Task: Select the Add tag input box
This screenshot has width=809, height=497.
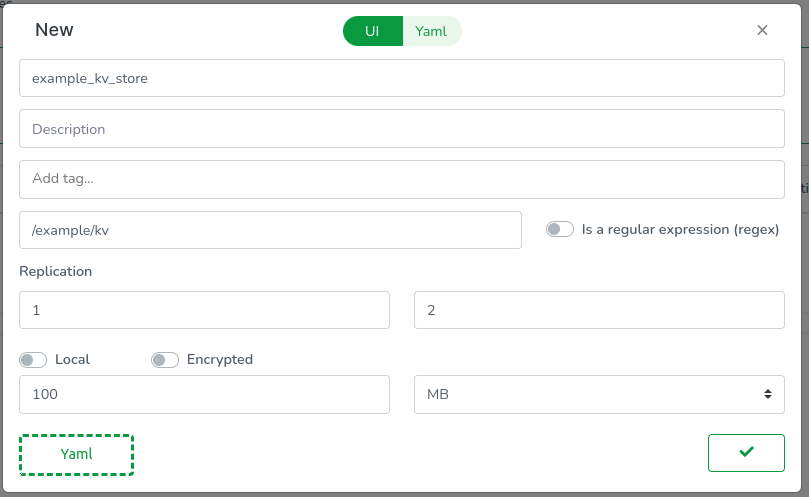Action: pos(401,179)
